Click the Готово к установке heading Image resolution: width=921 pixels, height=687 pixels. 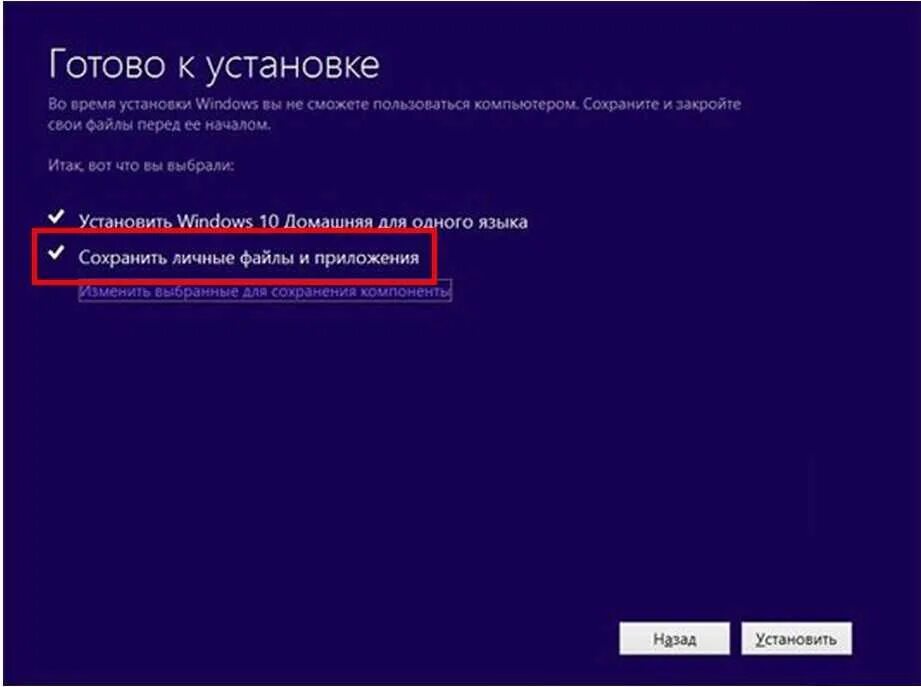tap(214, 63)
